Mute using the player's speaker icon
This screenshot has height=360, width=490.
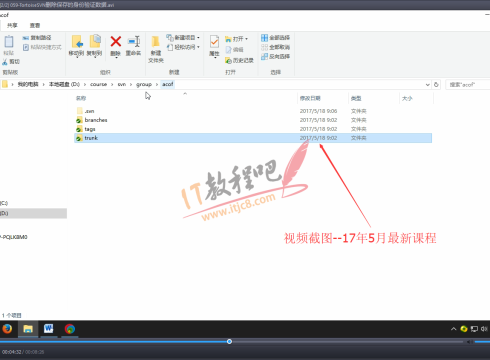click(x=470, y=342)
